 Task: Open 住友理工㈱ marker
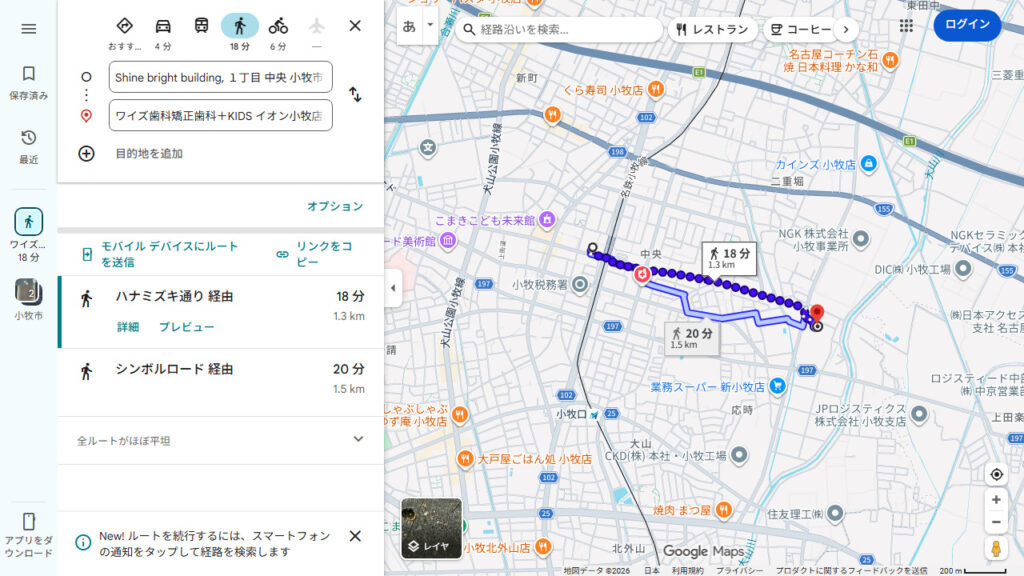coord(835,514)
